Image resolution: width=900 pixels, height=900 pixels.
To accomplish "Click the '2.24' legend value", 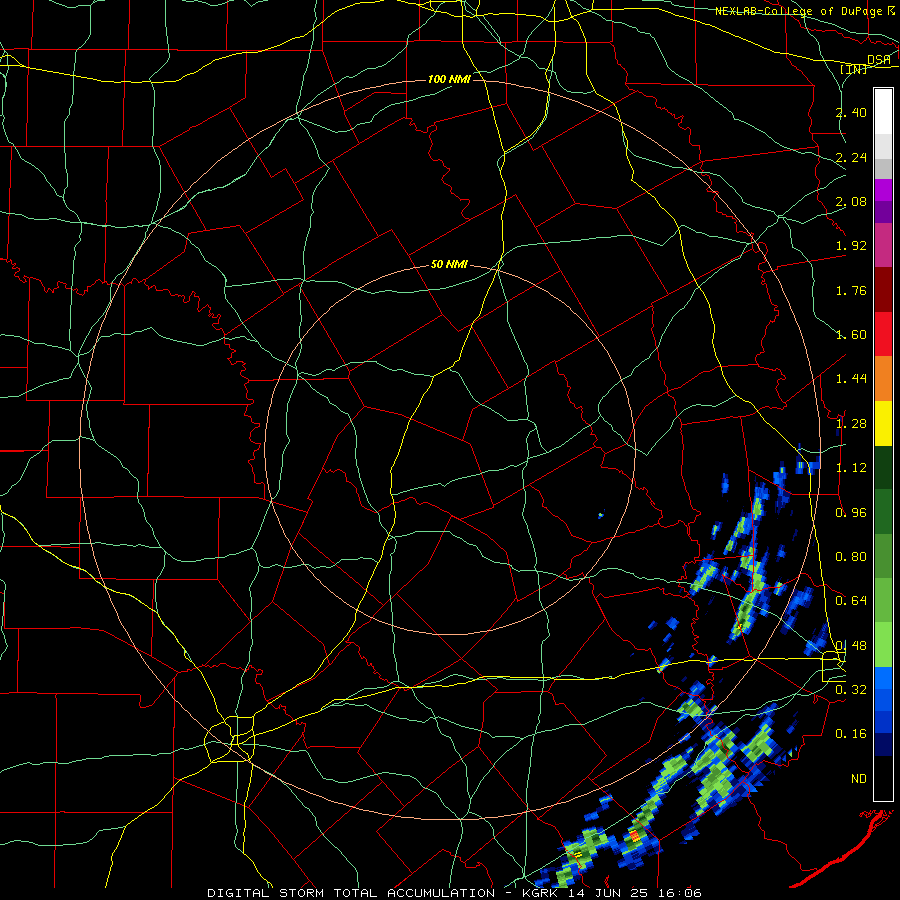I will tap(851, 157).
